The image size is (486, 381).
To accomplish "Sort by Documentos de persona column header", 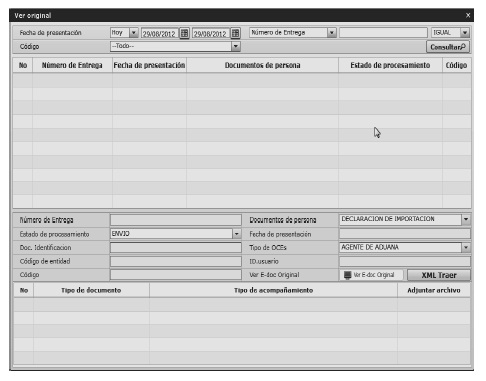I will 262,65.
